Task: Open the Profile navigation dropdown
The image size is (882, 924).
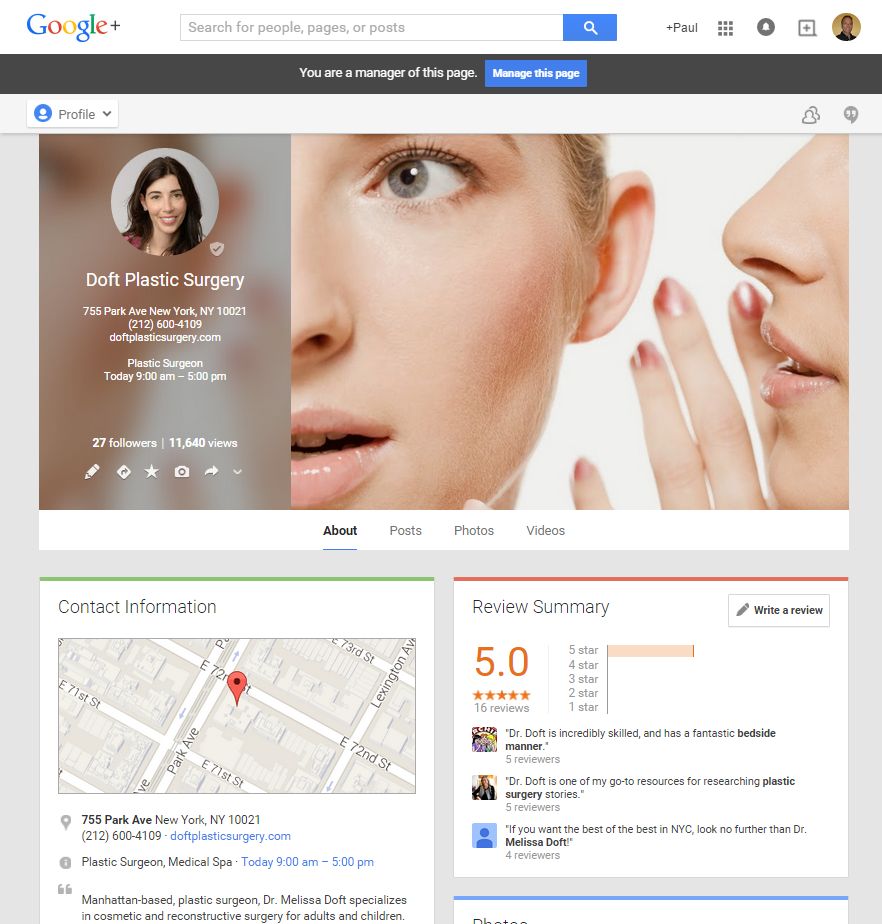Action: (x=72, y=114)
